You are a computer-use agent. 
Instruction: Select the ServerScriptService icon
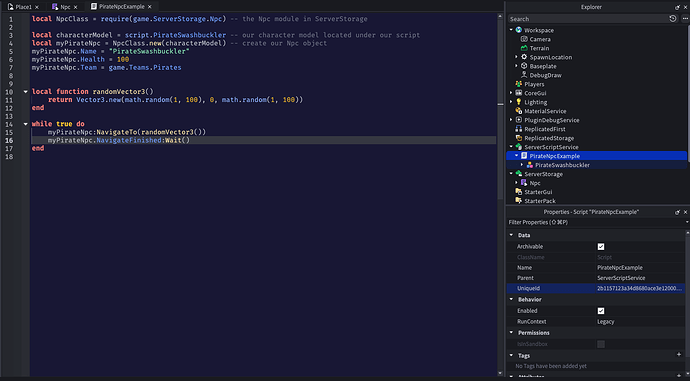[519, 147]
